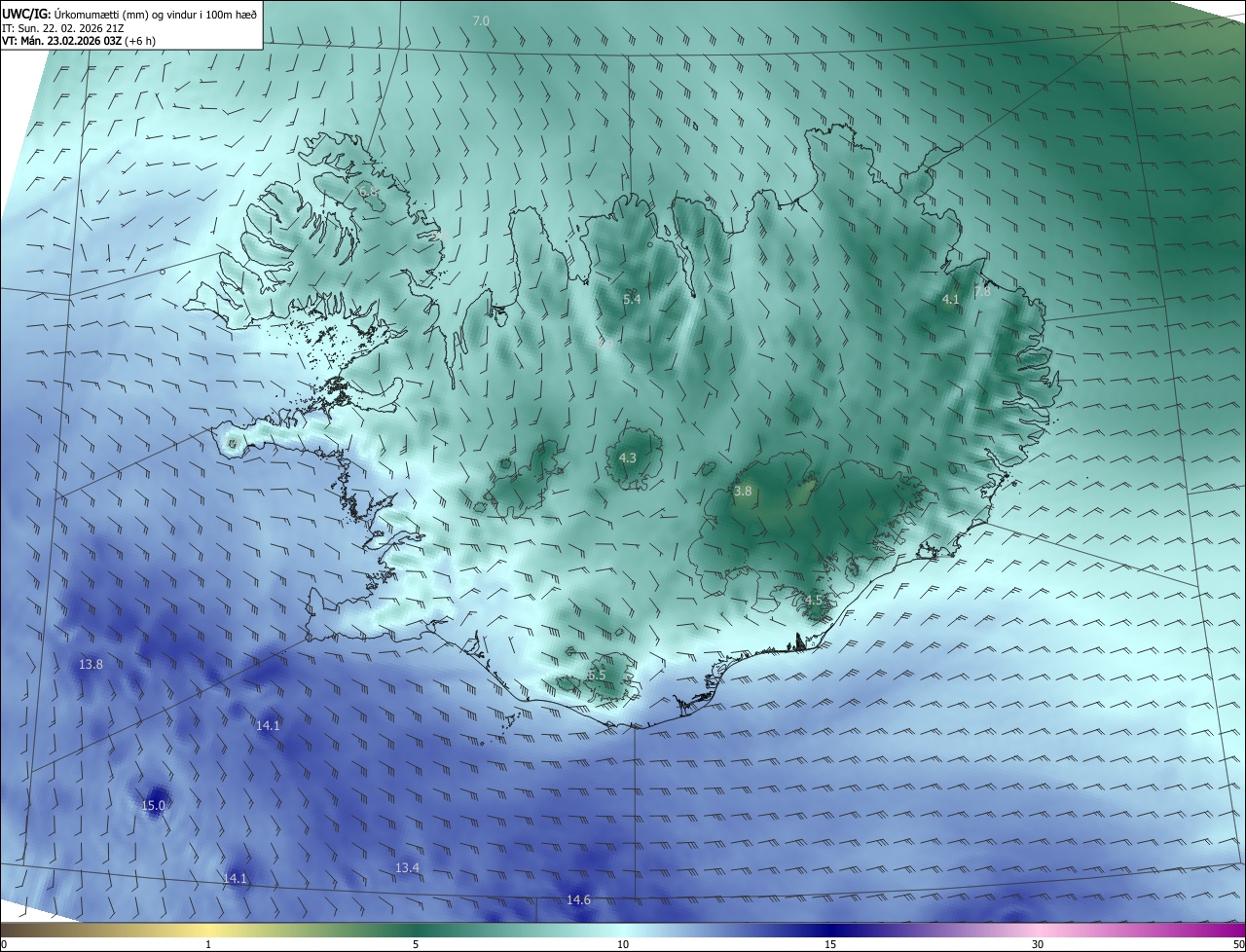
Task: Click the 13.4 value label on the map
Action: pos(407,867)
